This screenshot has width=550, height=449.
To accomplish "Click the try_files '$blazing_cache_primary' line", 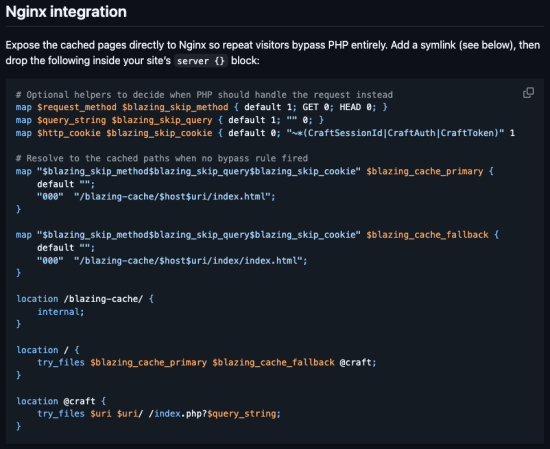I will [207, 362].
